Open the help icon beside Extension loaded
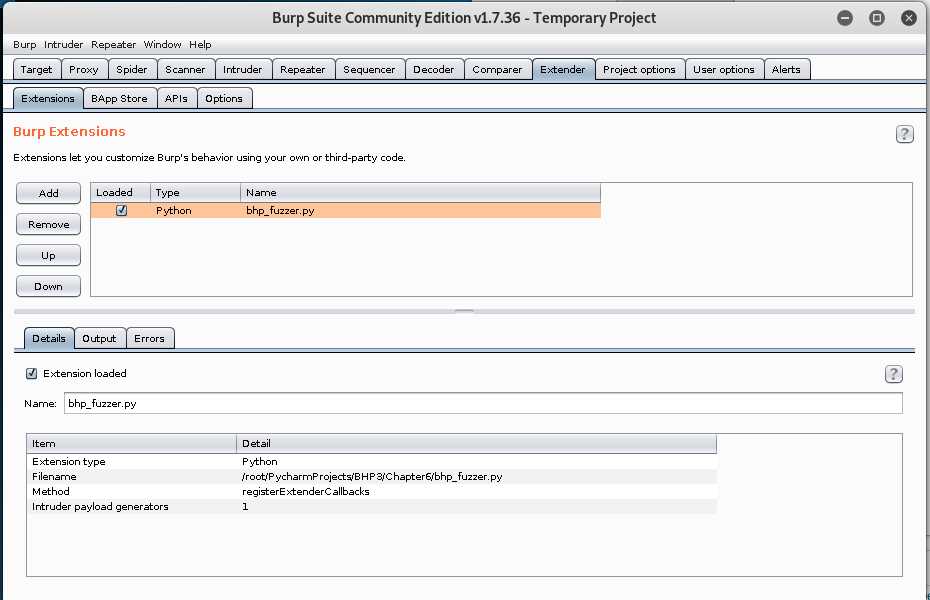Image resolution: width=930 pixels, height=600 pixels. (893, 374)
